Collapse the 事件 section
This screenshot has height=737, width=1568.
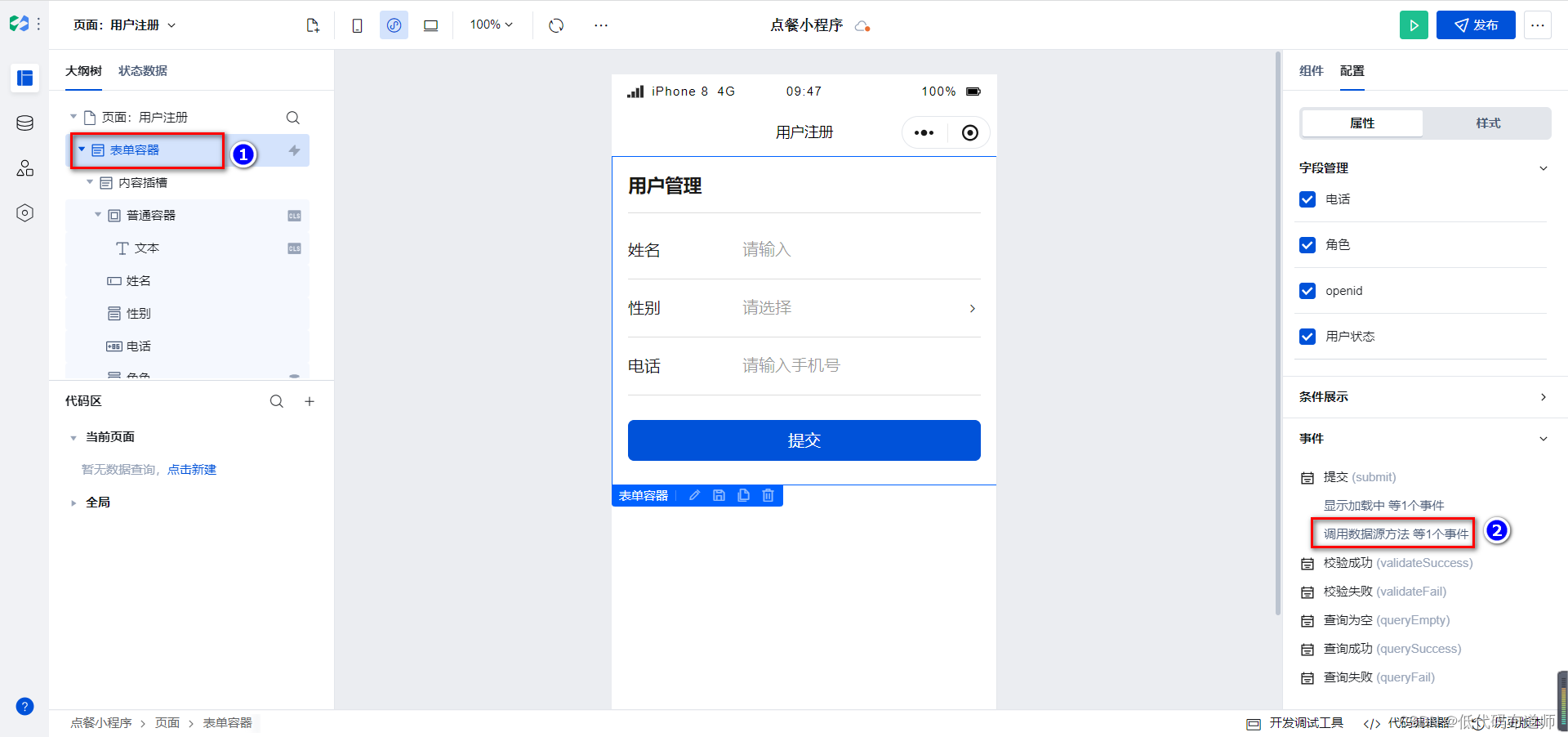click(1543, 439)
